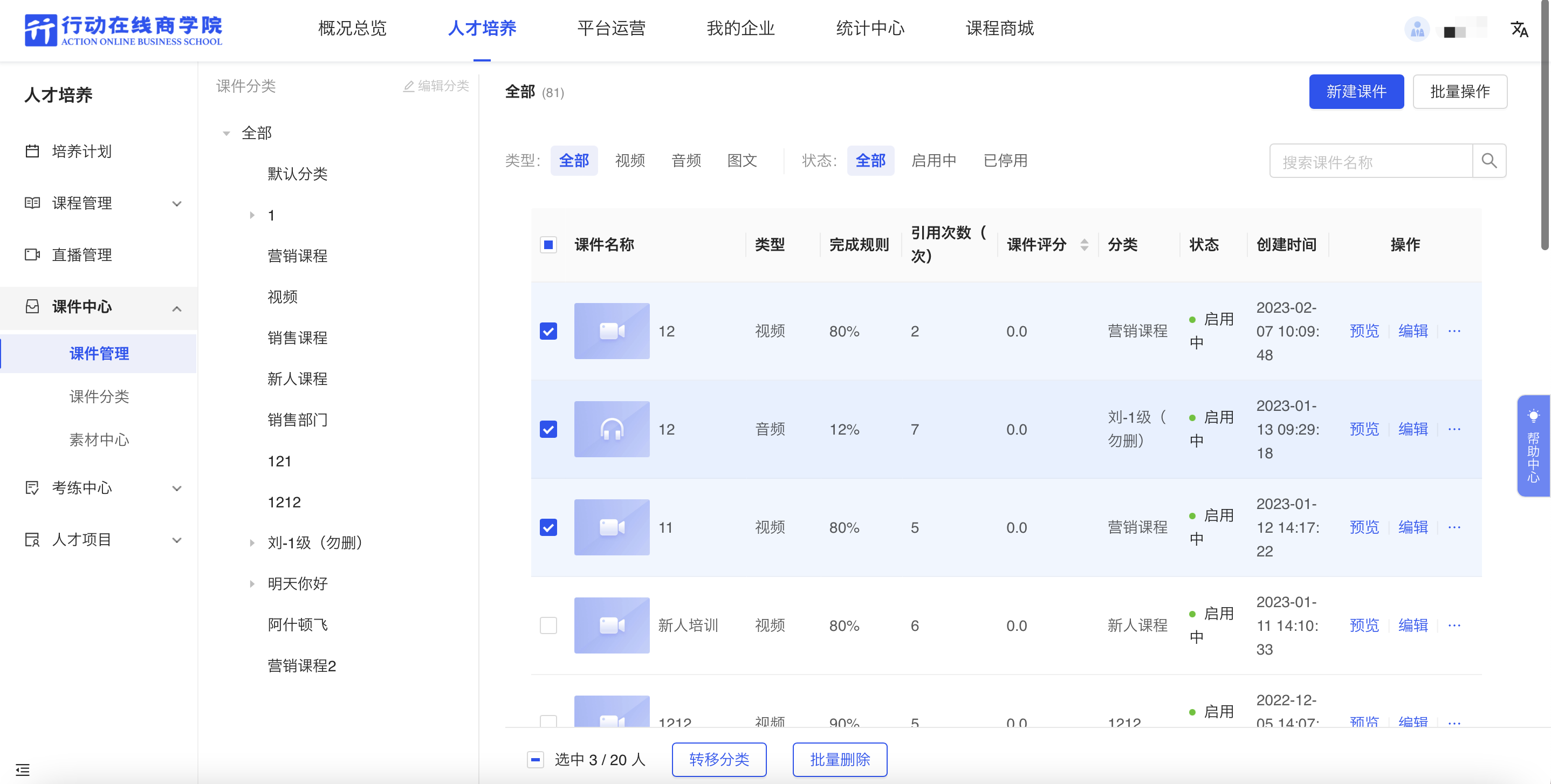The width and height of the screenshot is (1551, 784).
Task: Collapse the 全部 category tree node
Action: [227, 134]
